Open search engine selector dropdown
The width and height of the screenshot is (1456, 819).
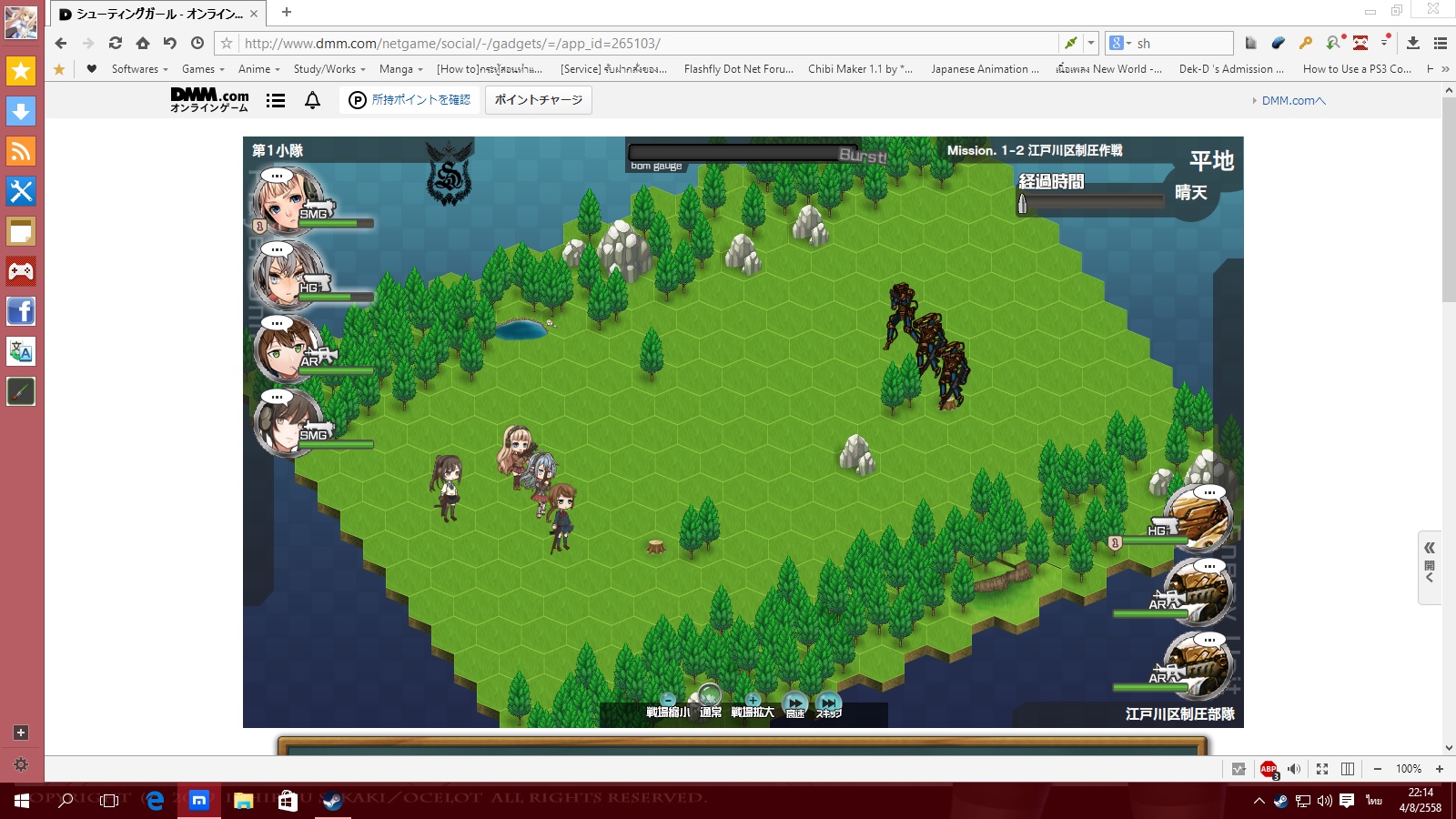pos(1119,43)
